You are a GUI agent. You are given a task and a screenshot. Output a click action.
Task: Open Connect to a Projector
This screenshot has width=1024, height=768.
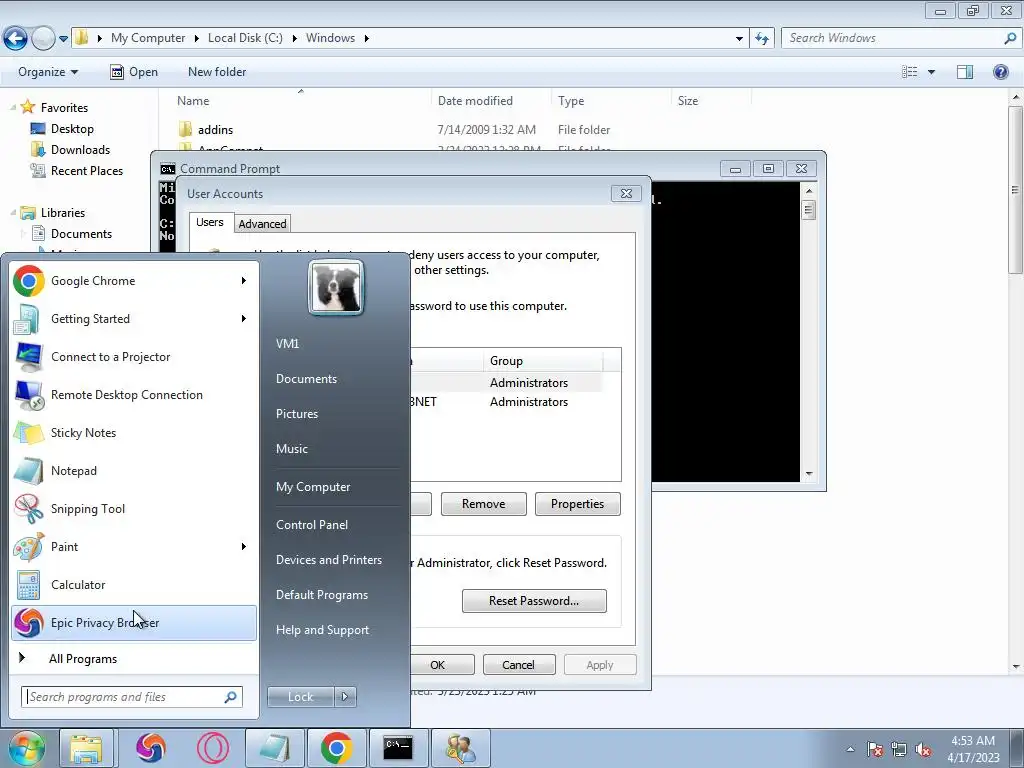[x=134, y=357]
